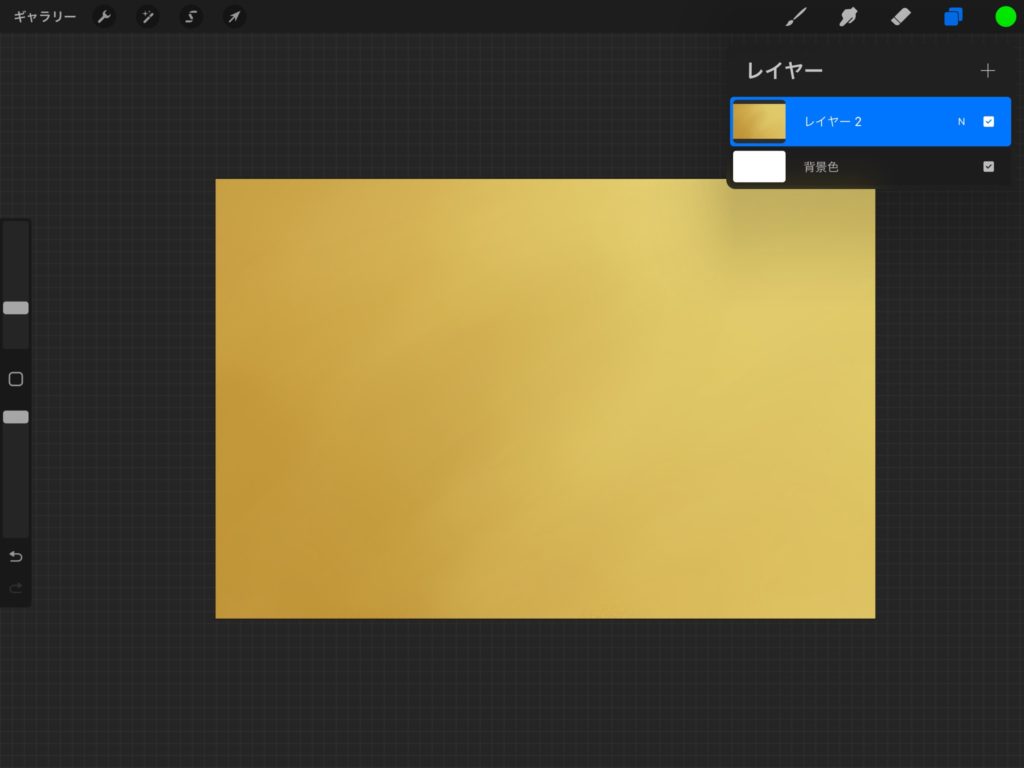Toggle 背景色 layer visibility checkbox

coord(988,167)
